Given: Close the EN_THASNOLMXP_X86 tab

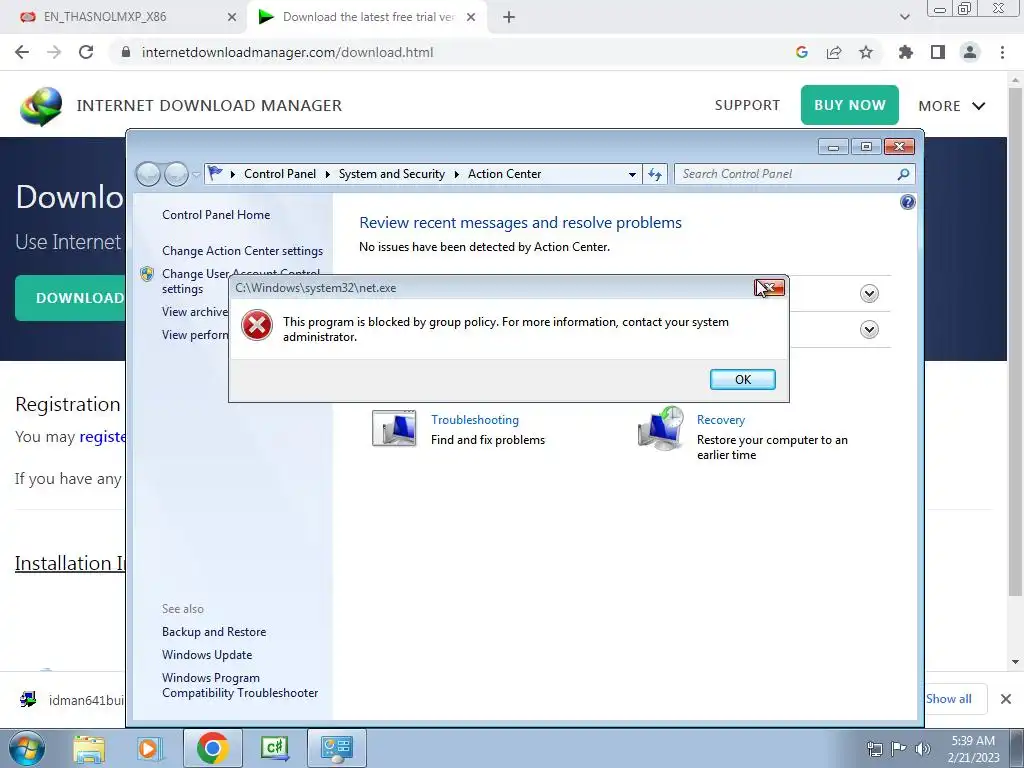Looking at the screenshot, I should tap(232, 18).
